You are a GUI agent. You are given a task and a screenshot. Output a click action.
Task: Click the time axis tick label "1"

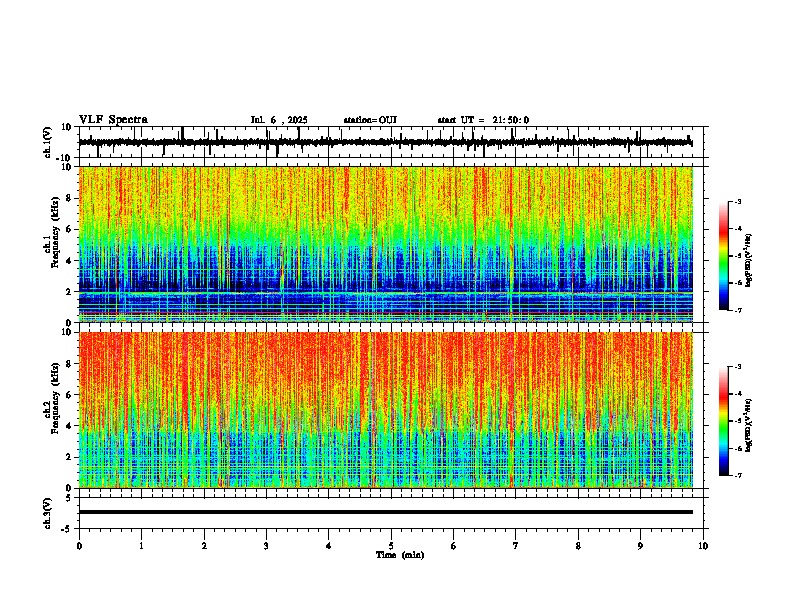141,546
